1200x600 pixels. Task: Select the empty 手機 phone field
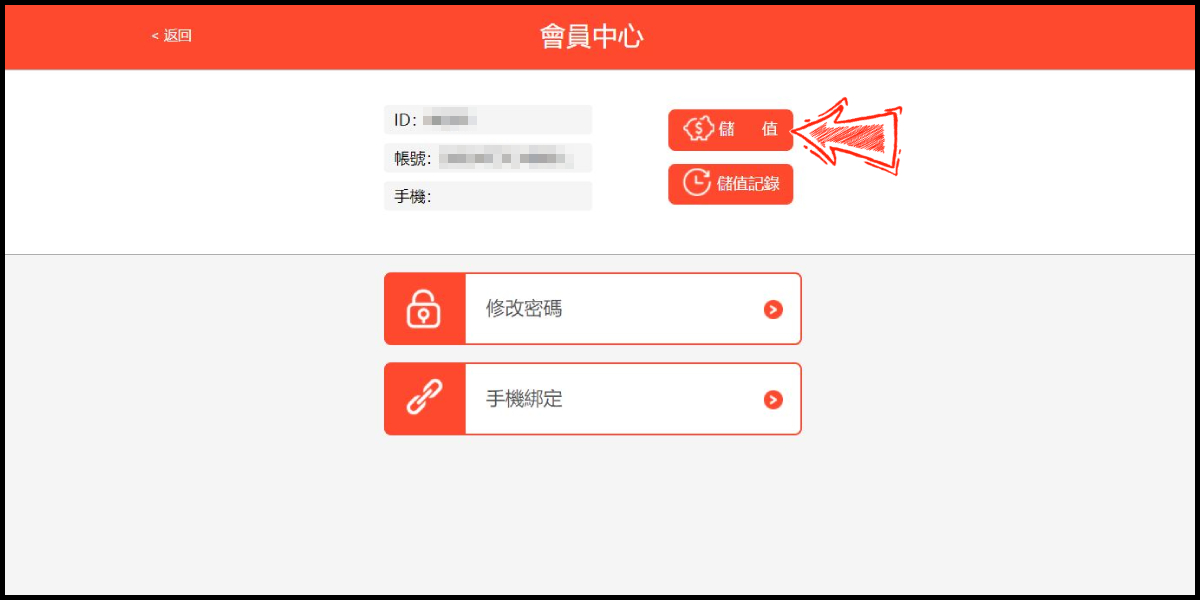pos(488,196)
